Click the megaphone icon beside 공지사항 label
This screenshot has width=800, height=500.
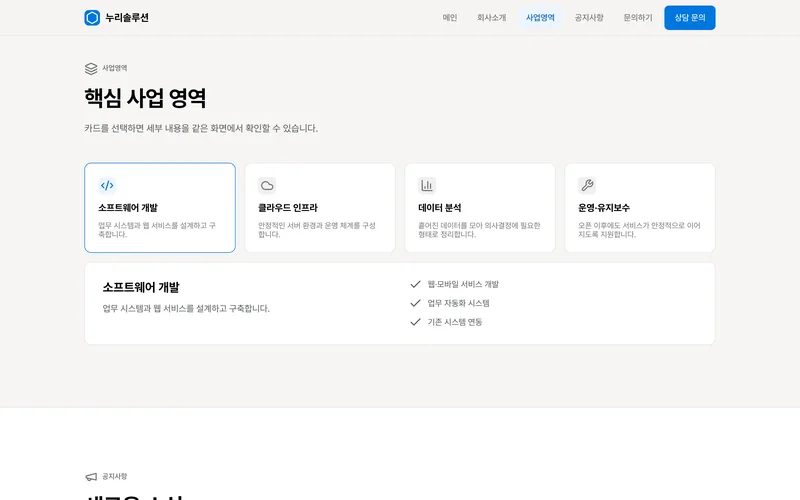pyautogui.click(x=91, y=477)
